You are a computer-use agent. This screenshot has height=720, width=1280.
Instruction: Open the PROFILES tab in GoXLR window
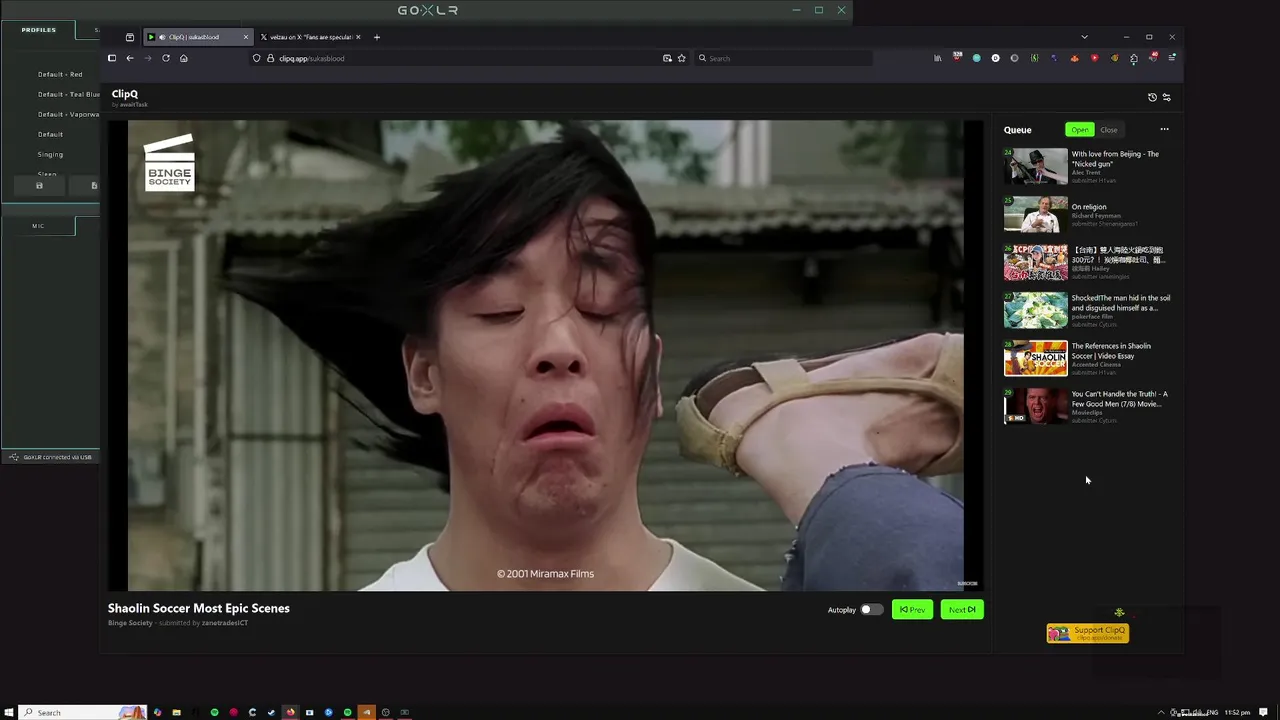tap(39, 30)
